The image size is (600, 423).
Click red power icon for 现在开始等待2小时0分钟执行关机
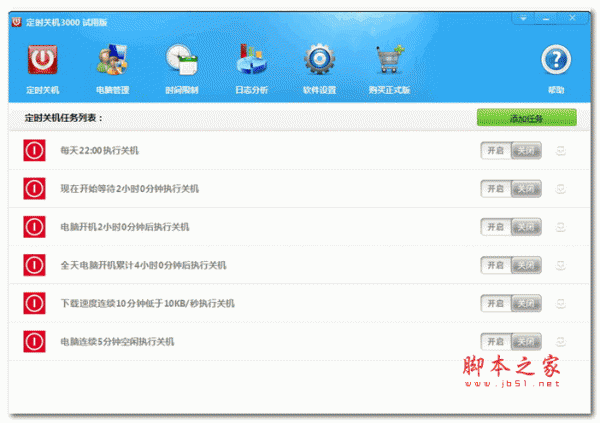click(34, 188)
